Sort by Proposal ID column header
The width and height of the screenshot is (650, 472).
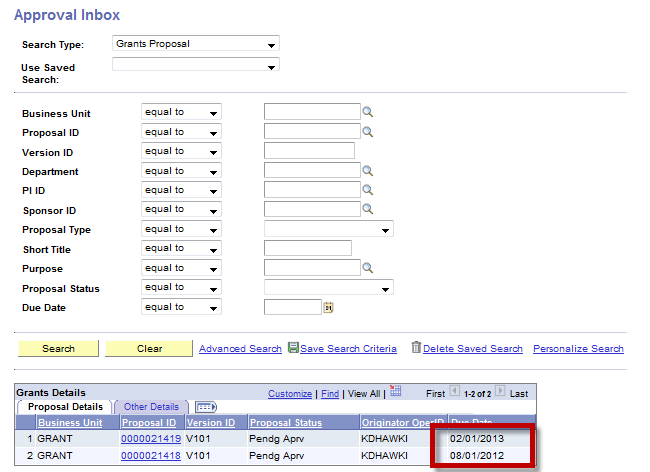[149, 423]
